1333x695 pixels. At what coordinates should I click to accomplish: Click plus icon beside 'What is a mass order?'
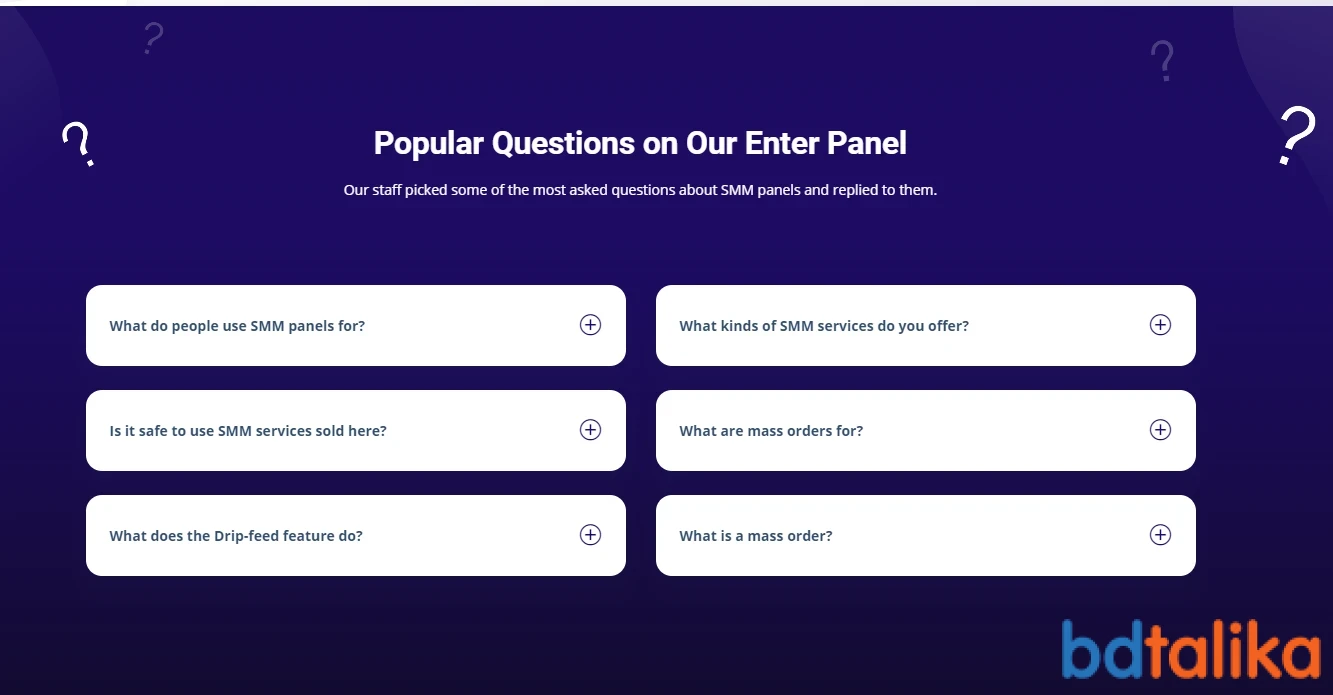(1160, 535)
